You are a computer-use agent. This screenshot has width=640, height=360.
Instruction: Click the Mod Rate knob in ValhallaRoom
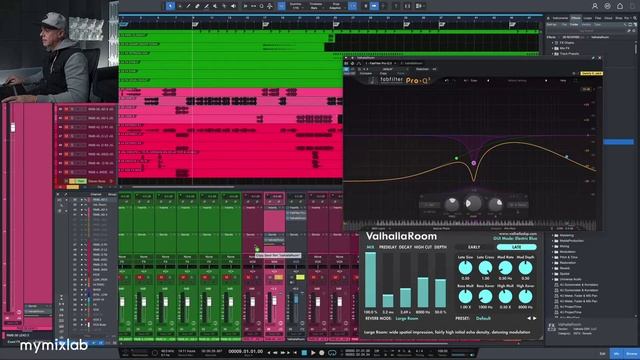(505, 268)
